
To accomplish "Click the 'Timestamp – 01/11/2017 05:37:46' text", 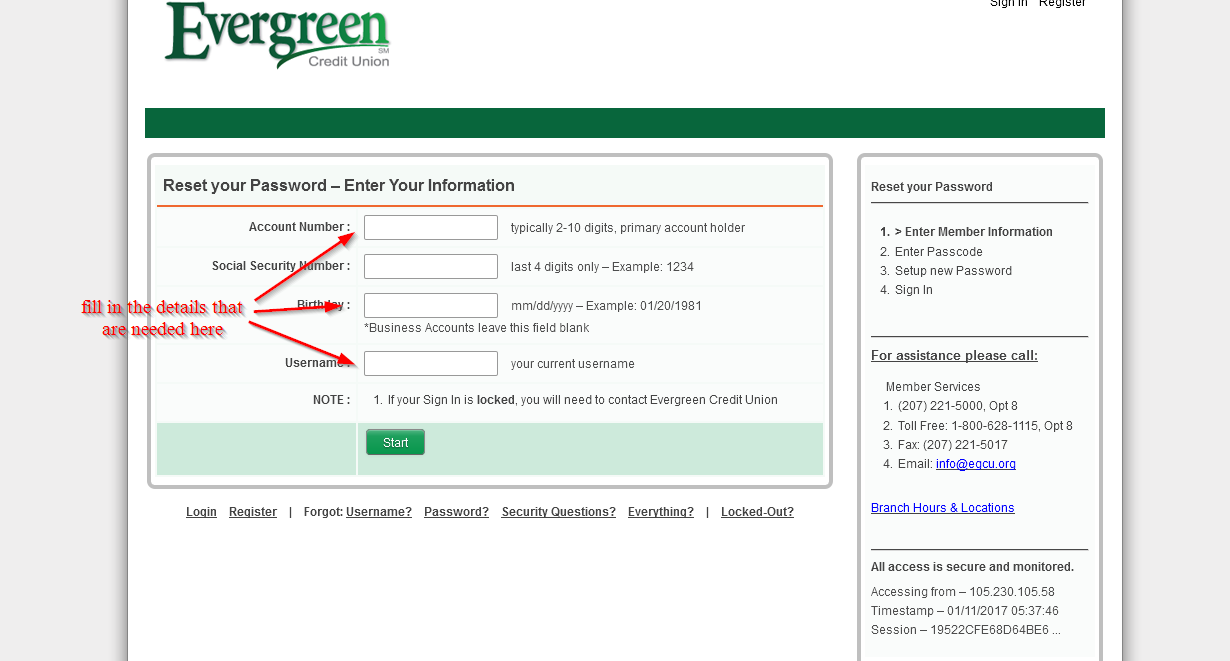I will point(965,611).
